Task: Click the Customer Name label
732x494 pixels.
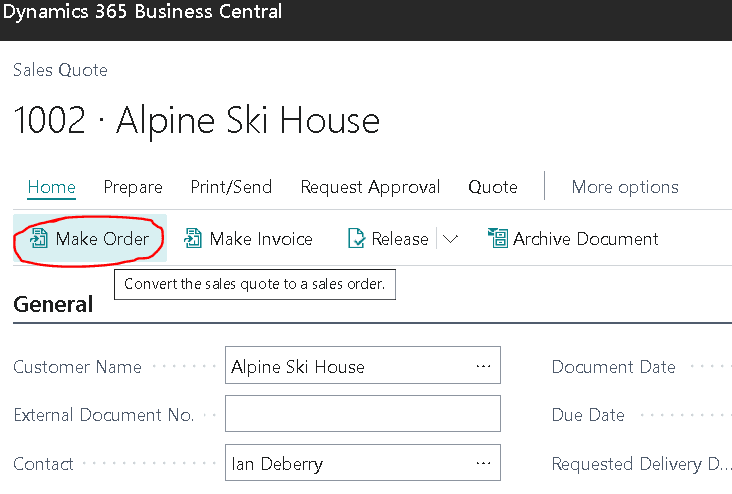Action: click(x=77, y=367)
